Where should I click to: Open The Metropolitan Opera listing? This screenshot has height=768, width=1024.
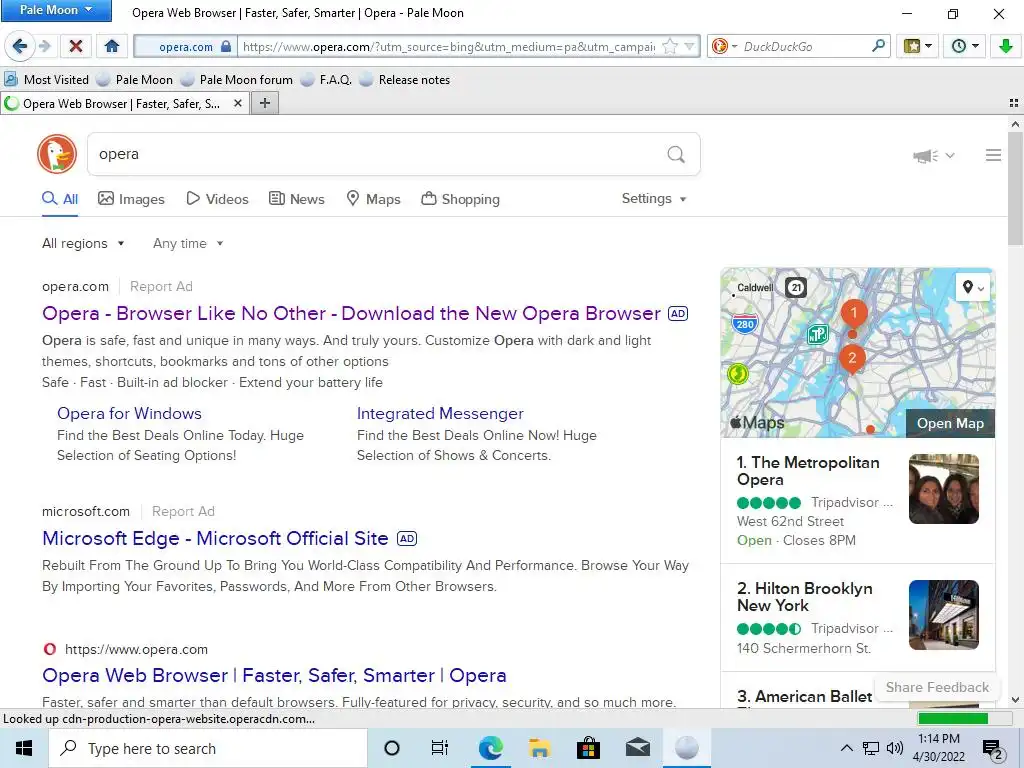point(808,471)
